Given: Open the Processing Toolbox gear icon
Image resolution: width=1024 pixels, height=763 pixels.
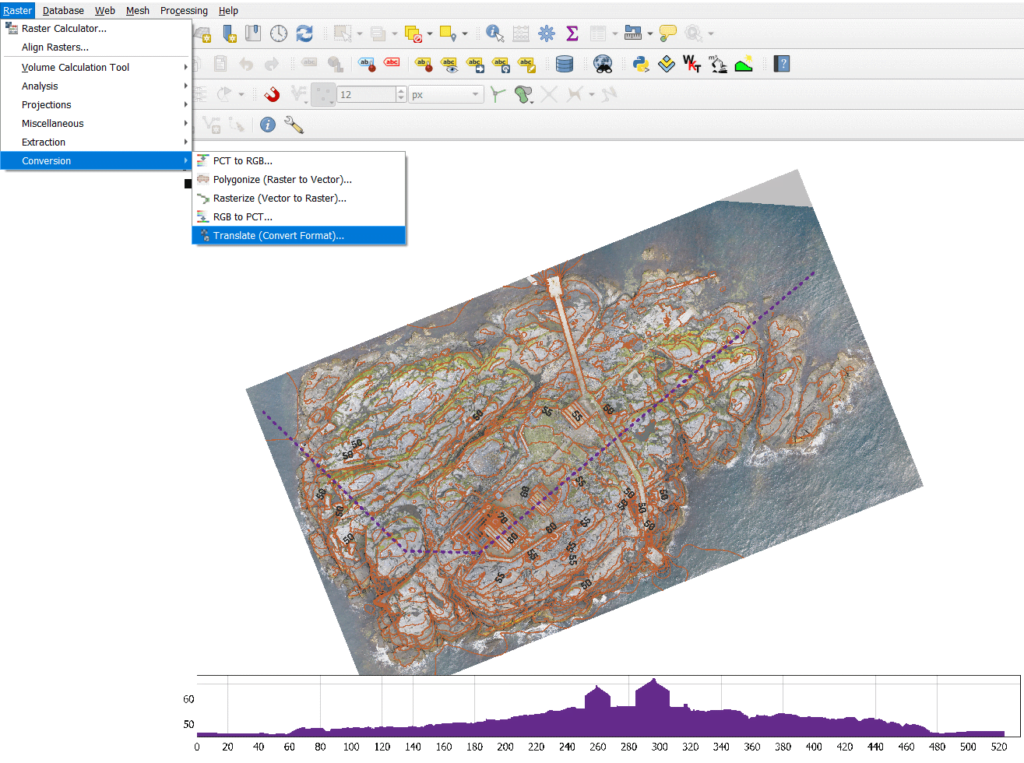Looking at the screenshot, I should pos(546,34).
